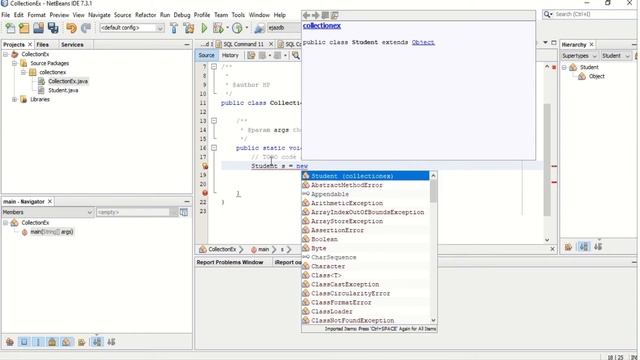Image resolution: width=640 pixels, height=360 pixels.
Task: Collapse the CollectionEx project node
Action: (x=6, y=54)
